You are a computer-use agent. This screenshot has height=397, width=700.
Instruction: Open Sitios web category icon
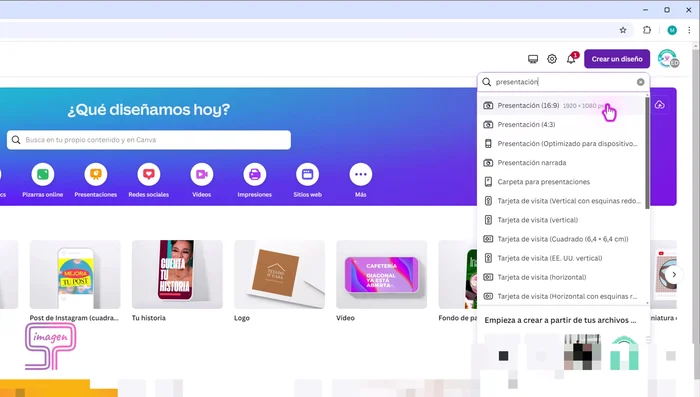point(308,175)
